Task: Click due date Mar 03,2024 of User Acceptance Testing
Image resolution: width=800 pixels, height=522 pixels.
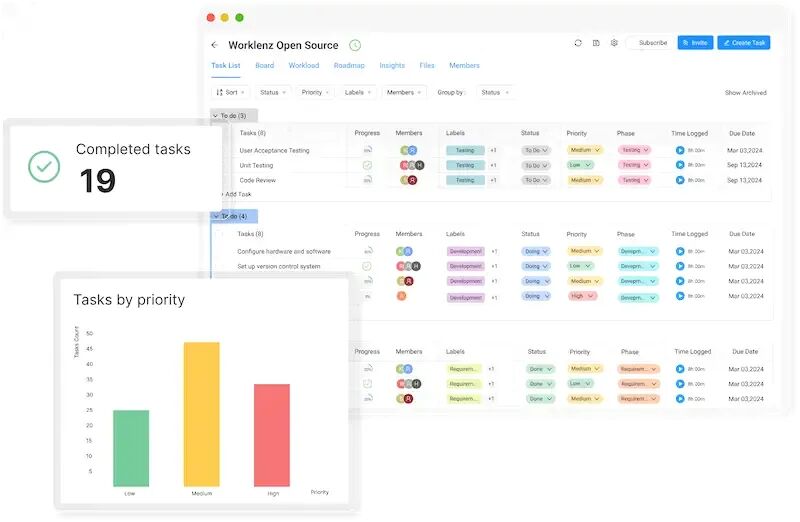Action: click(744, 150)
